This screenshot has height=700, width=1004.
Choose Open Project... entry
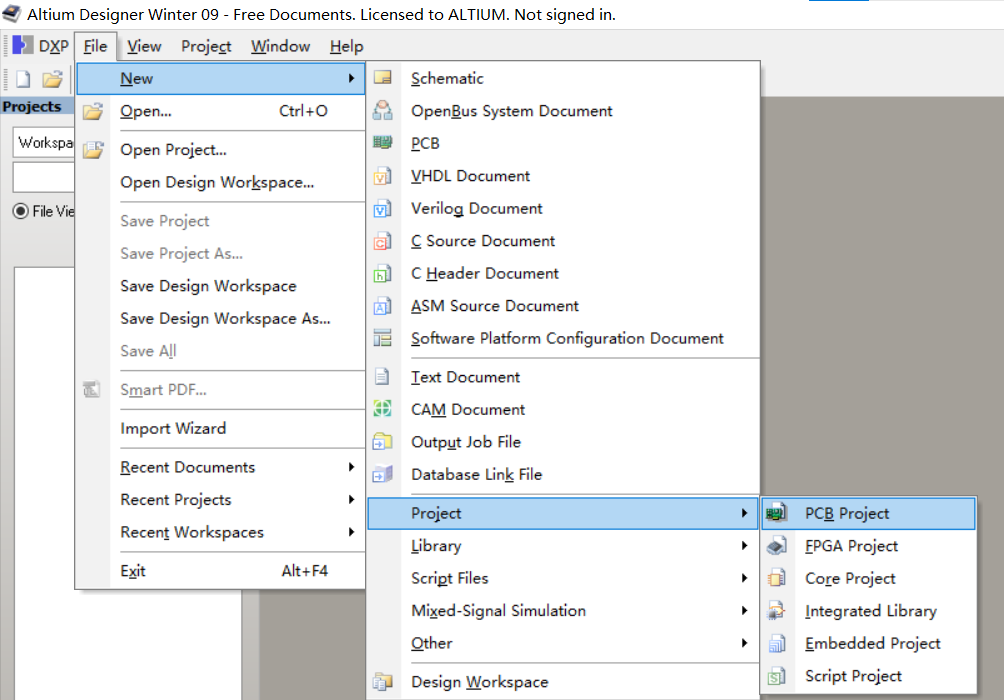pos(221,149)
